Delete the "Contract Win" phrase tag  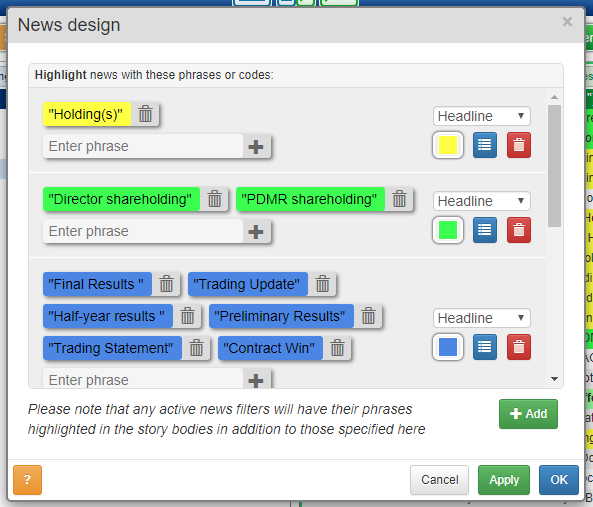click(x=337, y=348)
